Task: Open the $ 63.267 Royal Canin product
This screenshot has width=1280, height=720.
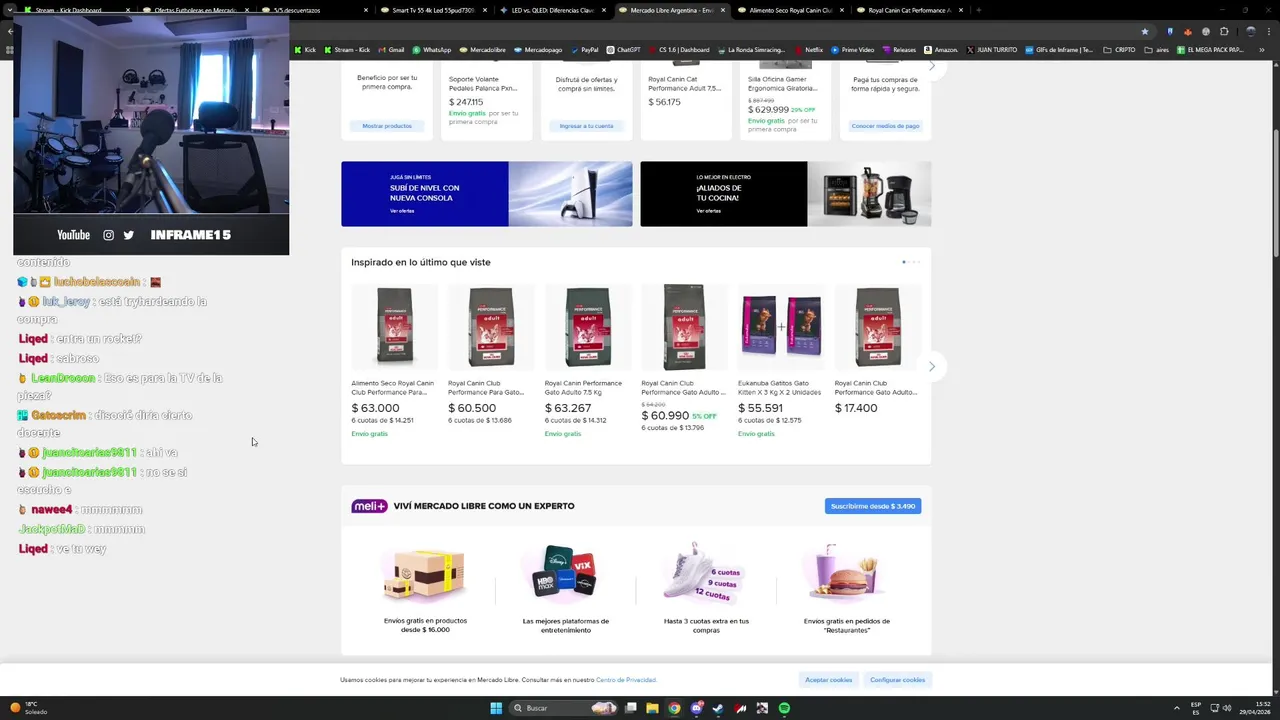Action: [x=588, y=361]
